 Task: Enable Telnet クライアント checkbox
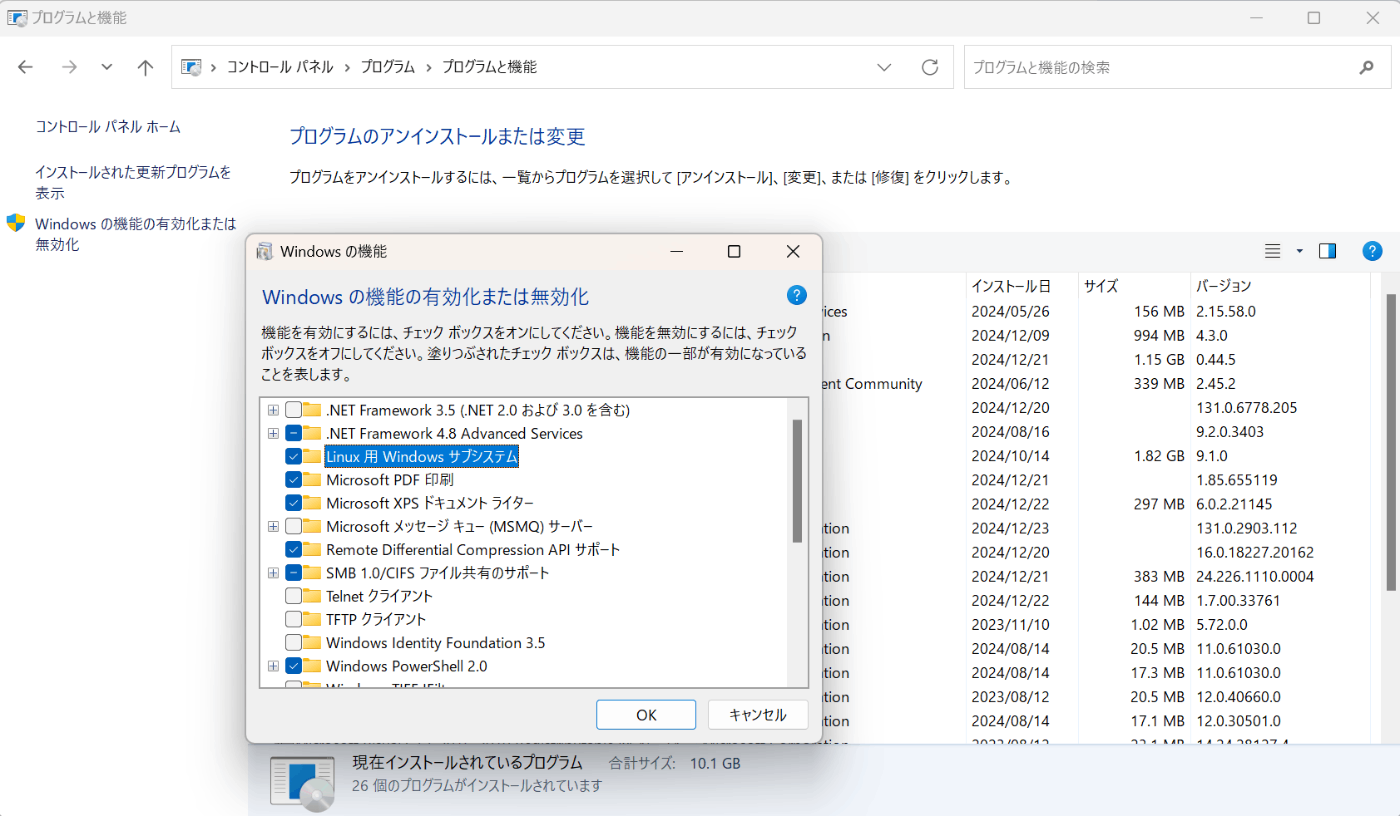(x=293, y=596)
